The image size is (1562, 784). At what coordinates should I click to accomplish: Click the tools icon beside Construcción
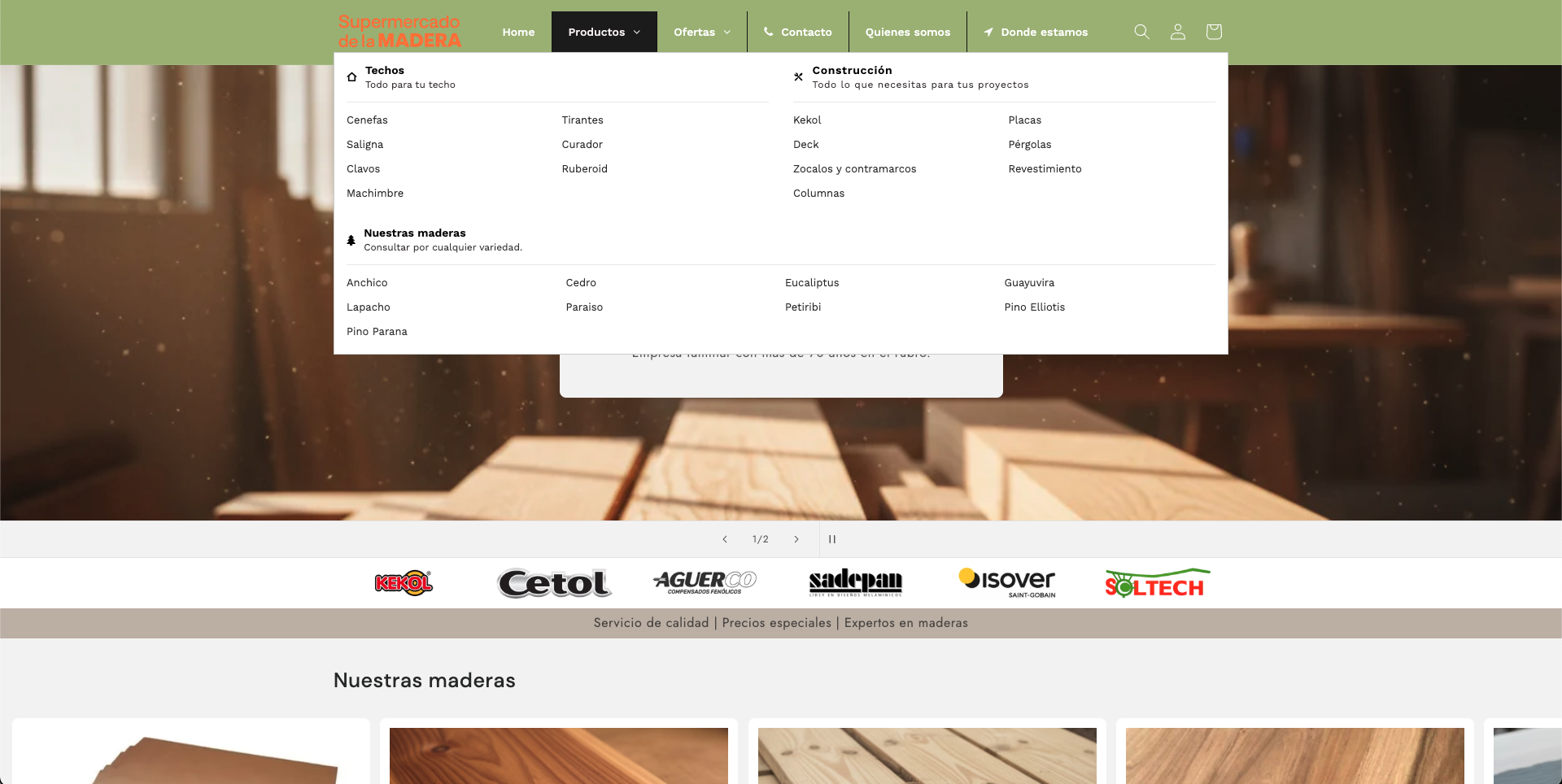(x=798, y=77)
